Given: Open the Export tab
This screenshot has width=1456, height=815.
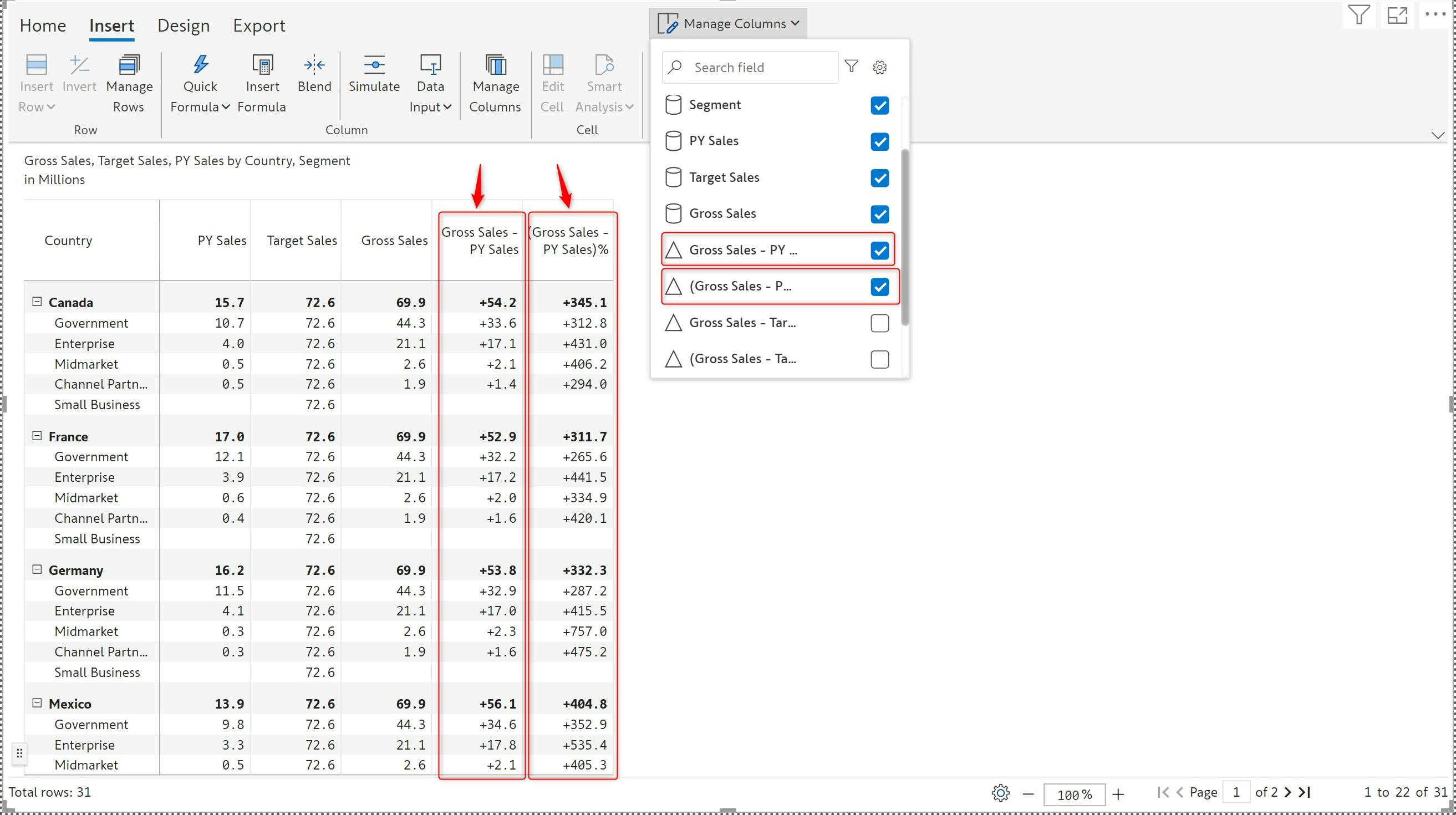Looking at the screenshot, I should (x=259, y=26).
